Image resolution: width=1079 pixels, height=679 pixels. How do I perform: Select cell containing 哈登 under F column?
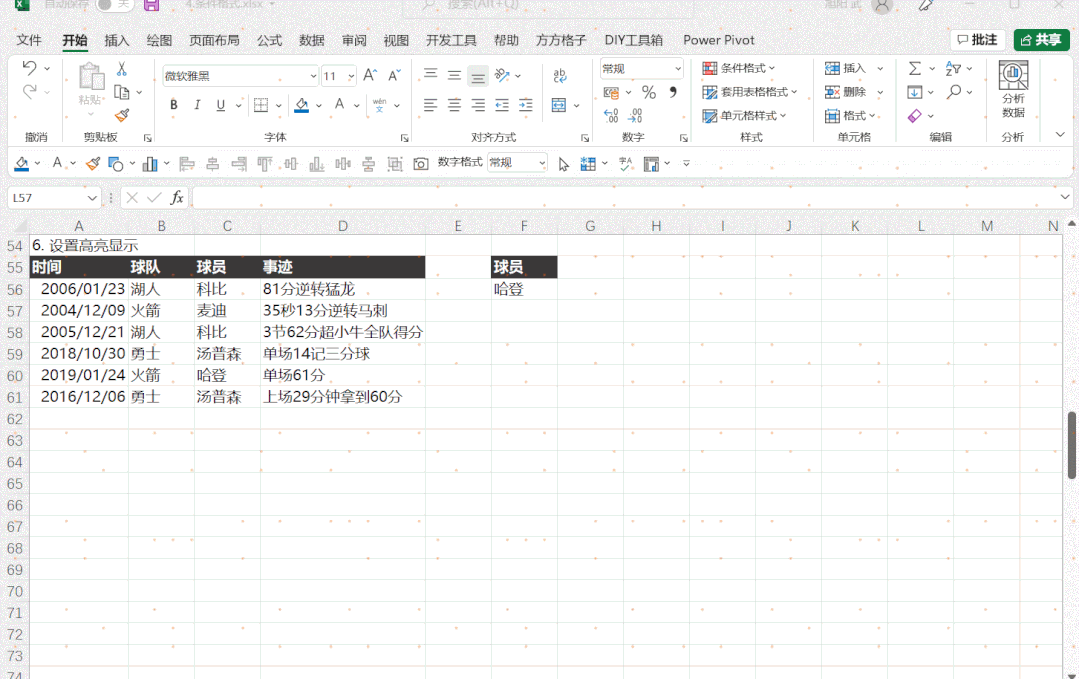click(524, 290)
